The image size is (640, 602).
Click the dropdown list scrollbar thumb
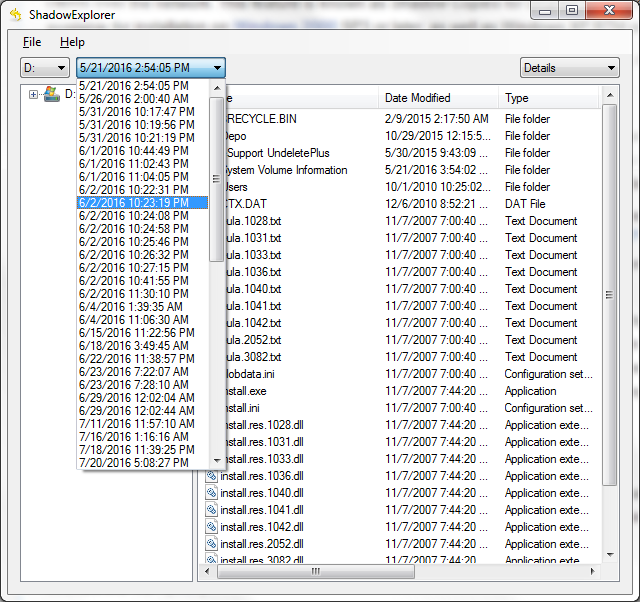click(216, 179)
